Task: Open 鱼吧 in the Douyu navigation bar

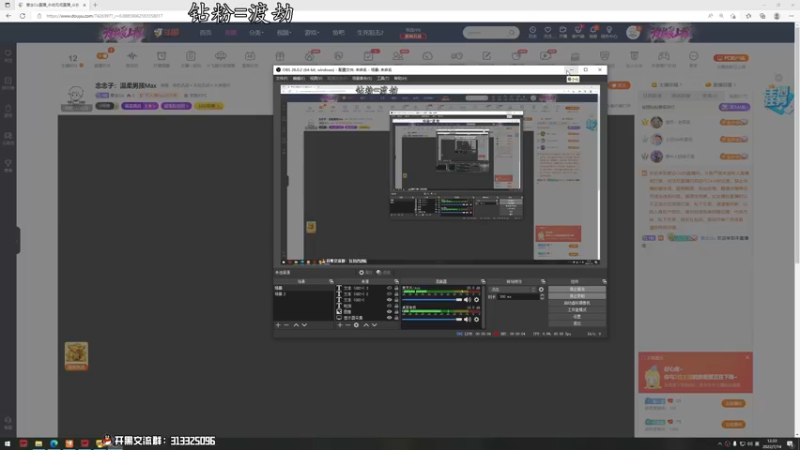Action: click(338, 33)
